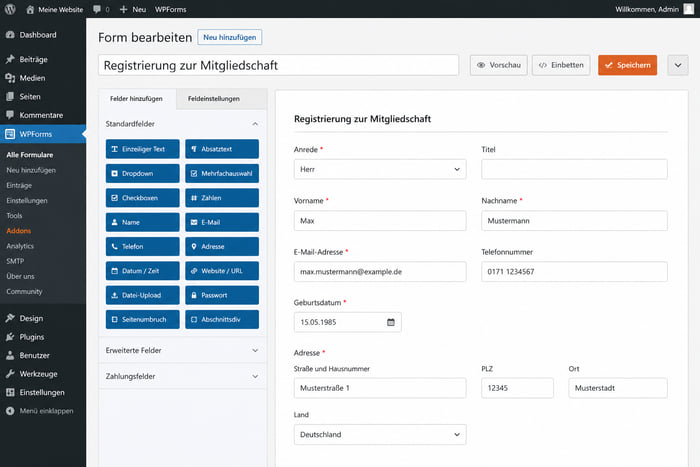Open the comments bubble icon in admin bar
Image resolution: width=700 pixels, height=467 pixels.
pos(97,9)
